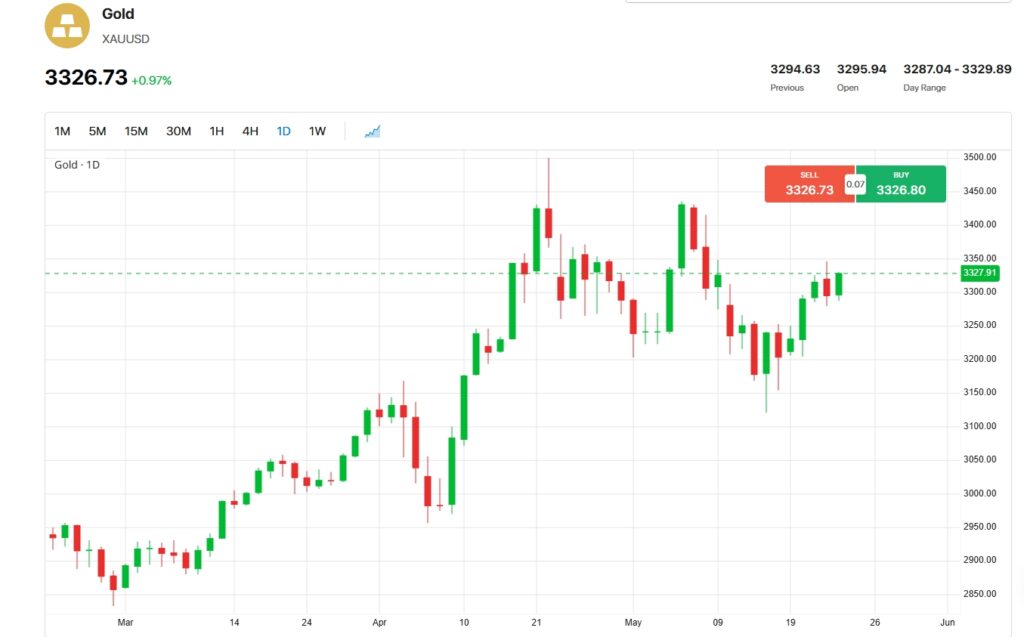Click the 'Gold · 1D' chart legend
The image size is (1024, 637).
(77, 164)
